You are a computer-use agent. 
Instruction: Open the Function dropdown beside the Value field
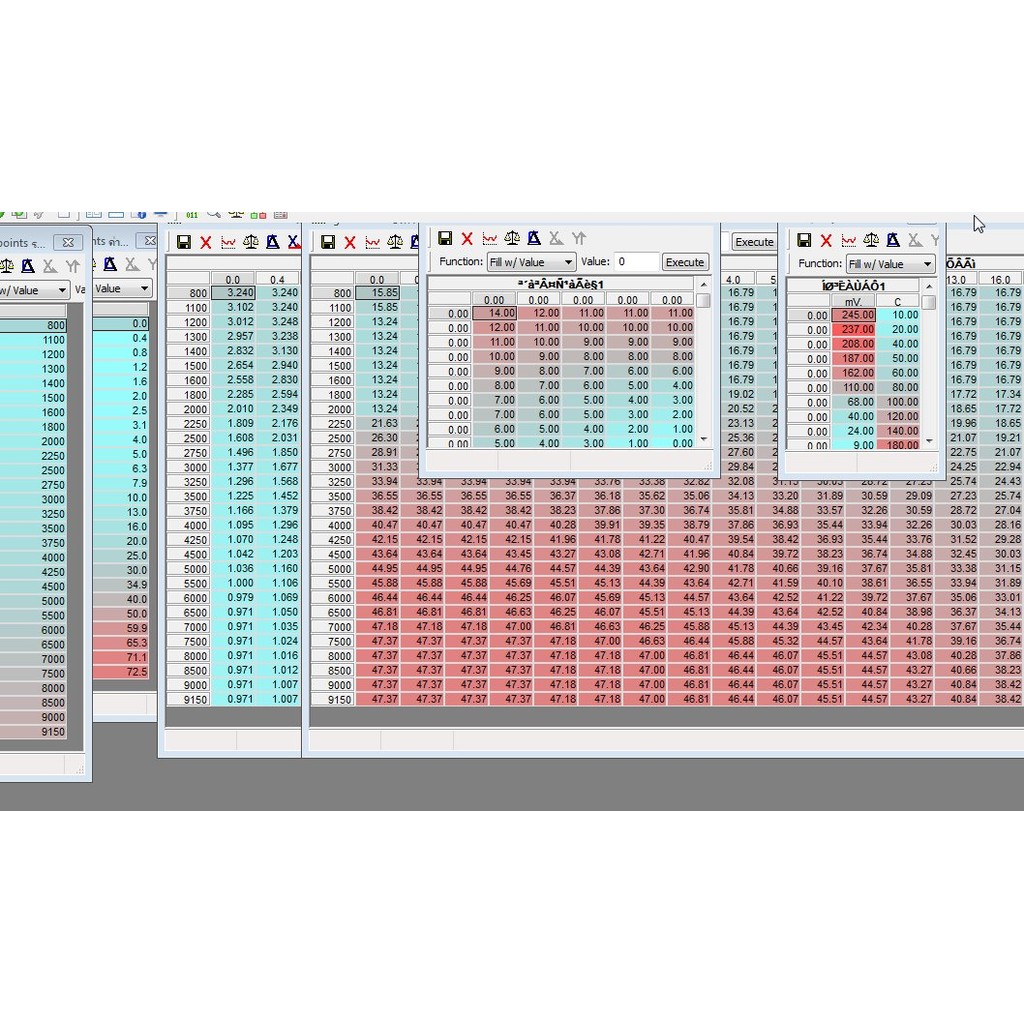pos(531,262)
